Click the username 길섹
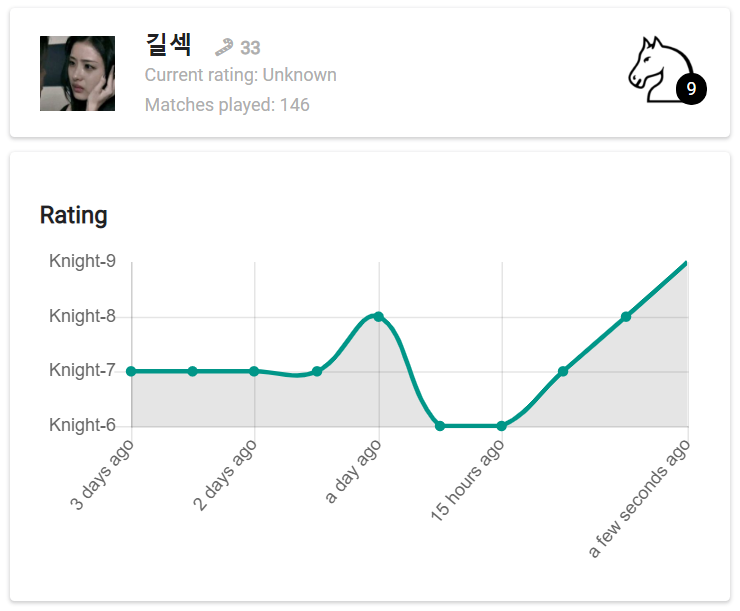The height and width of the screenshot is (611, 740). tap(168, 45)
